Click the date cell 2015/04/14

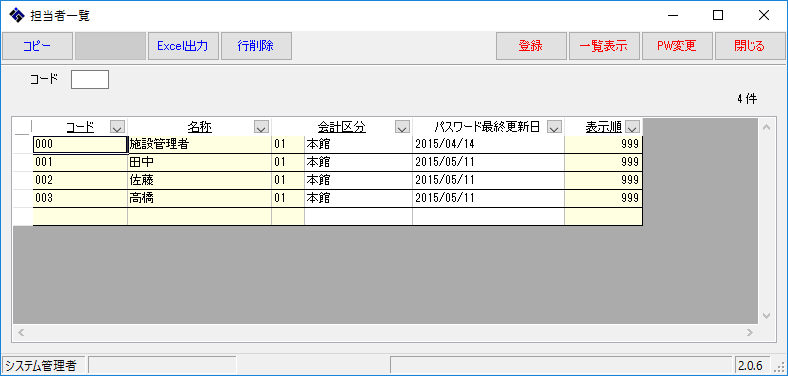pos(488,144)
